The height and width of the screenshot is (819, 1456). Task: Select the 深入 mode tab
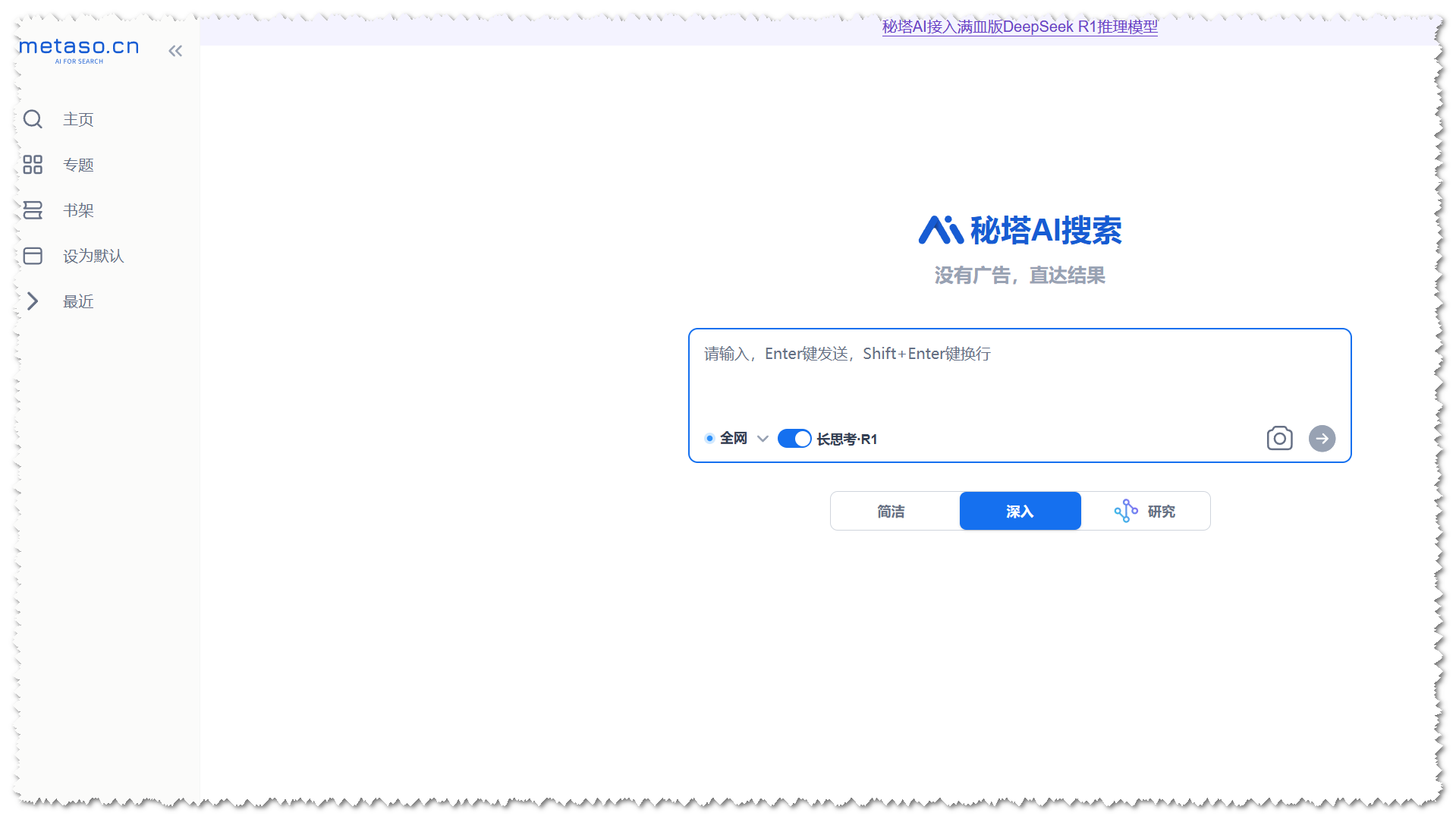pos(1020,511)
